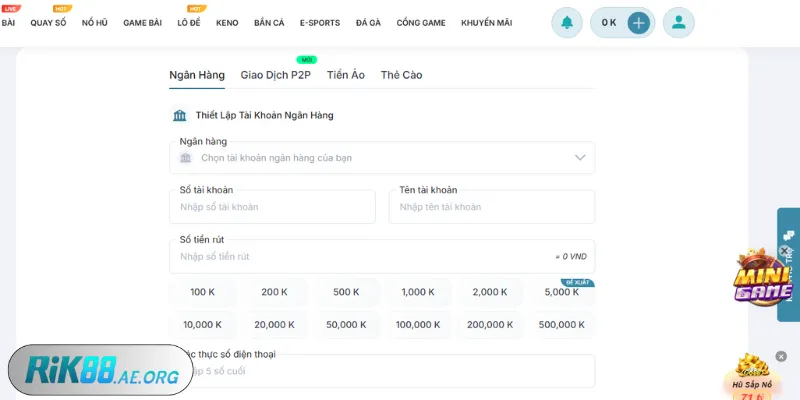Click the bank building icon beside Thiết Lập
Image resolution: width=800 pixels, height=400 pixels.
click(180, 115)
